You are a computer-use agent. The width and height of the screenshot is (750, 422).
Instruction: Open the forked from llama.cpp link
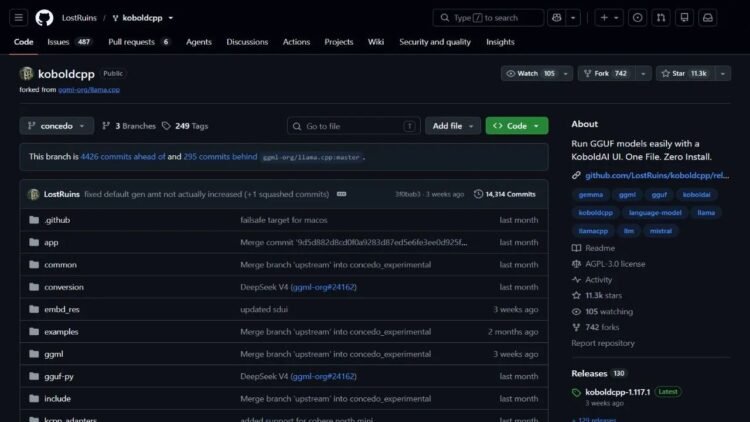pyautogui.click(x=89, y=89)
